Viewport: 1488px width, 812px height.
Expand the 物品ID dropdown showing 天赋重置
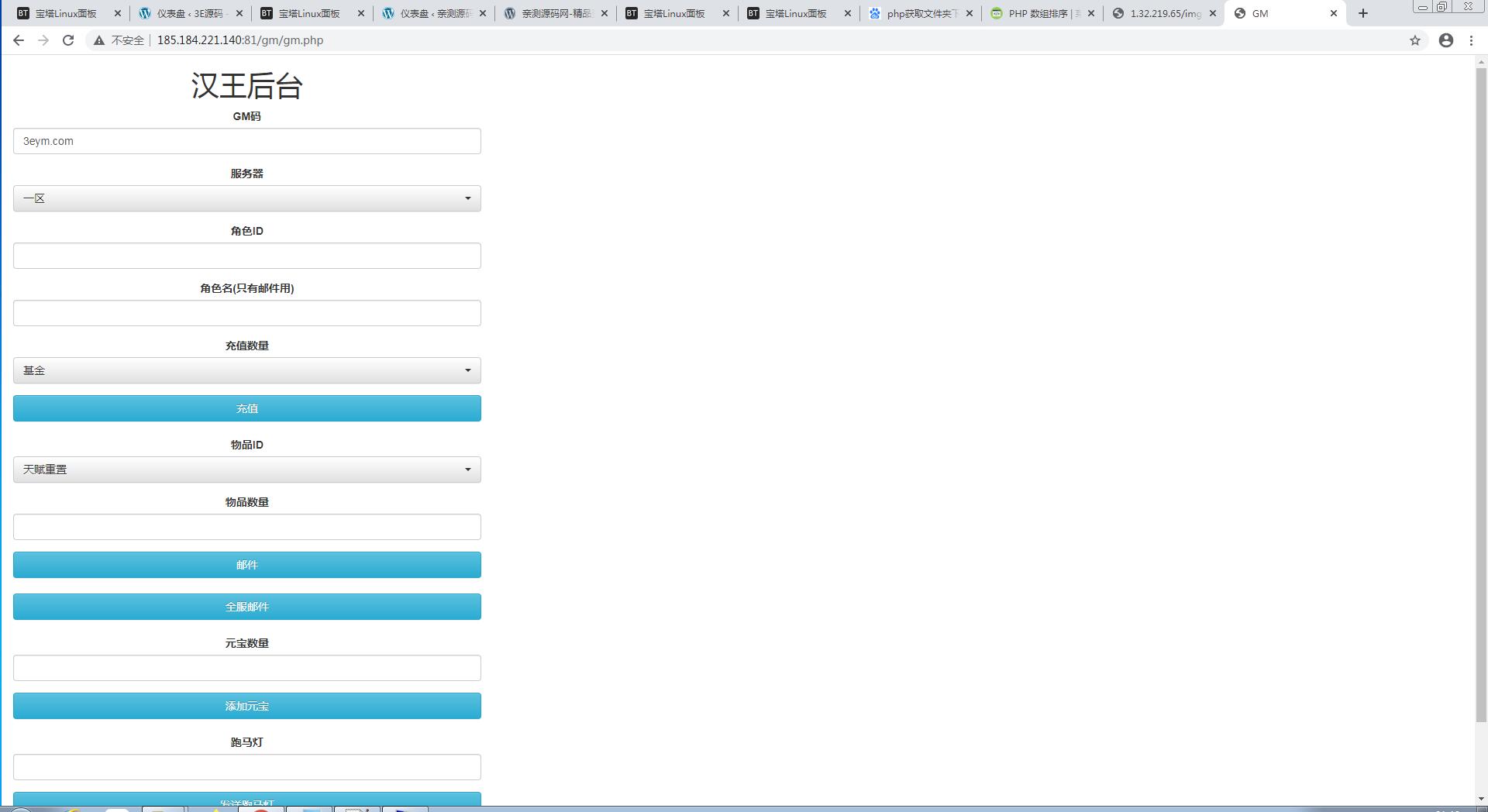[246, 470]
